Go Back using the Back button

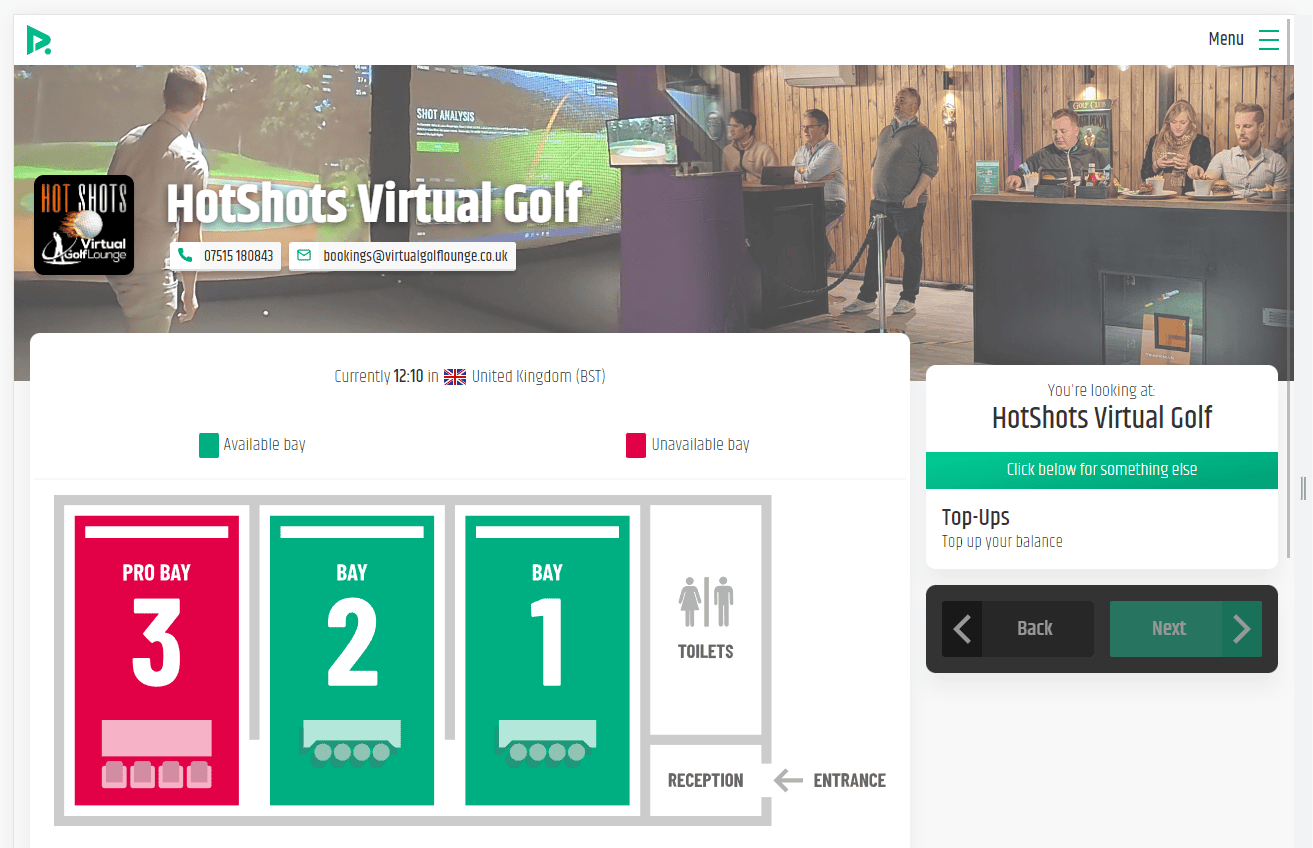[x=1018, y=629]
